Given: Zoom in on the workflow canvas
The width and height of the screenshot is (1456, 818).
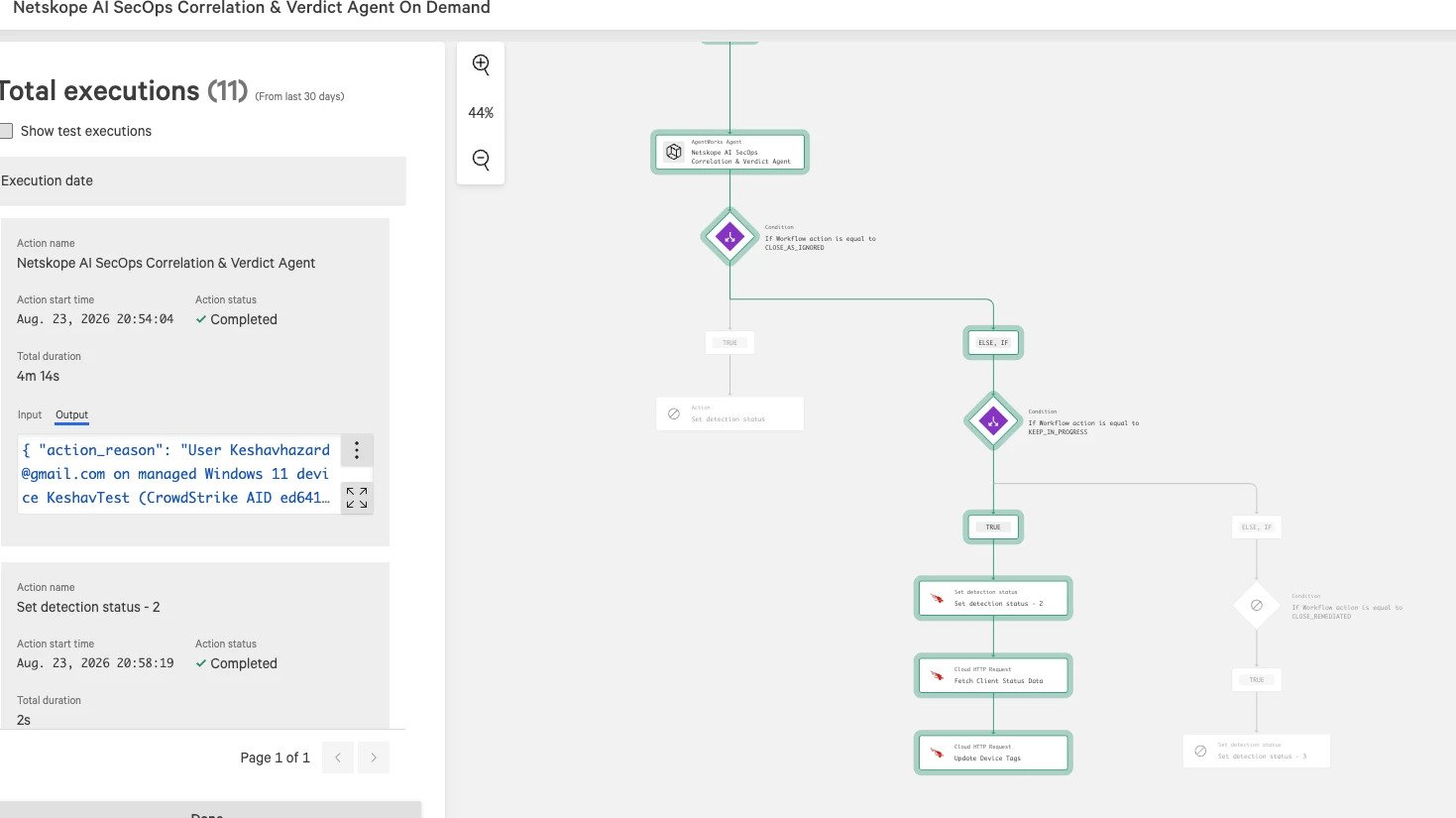Looking at the screenshot, I should tap(481, 64).
